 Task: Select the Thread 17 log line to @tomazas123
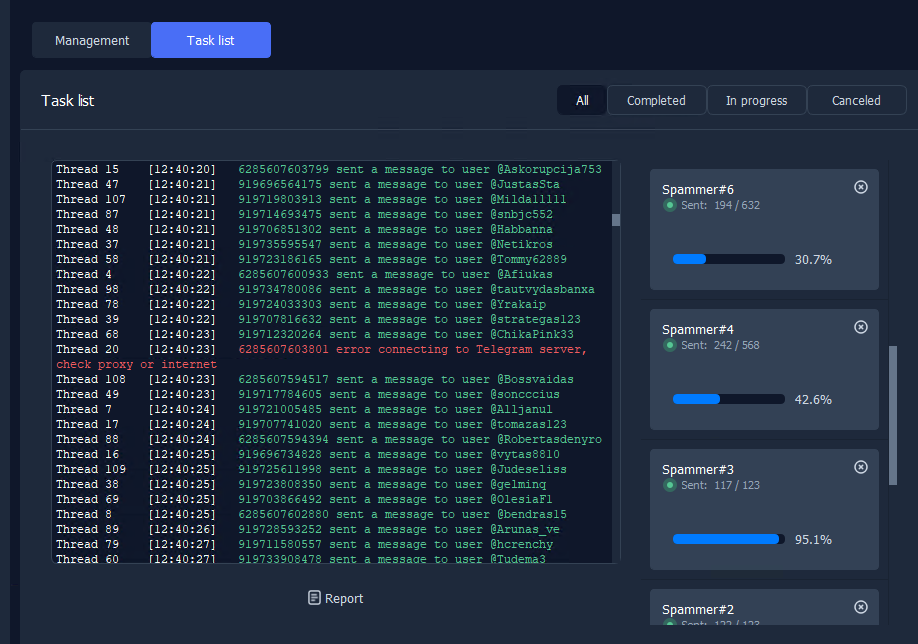tap(311, 424)
